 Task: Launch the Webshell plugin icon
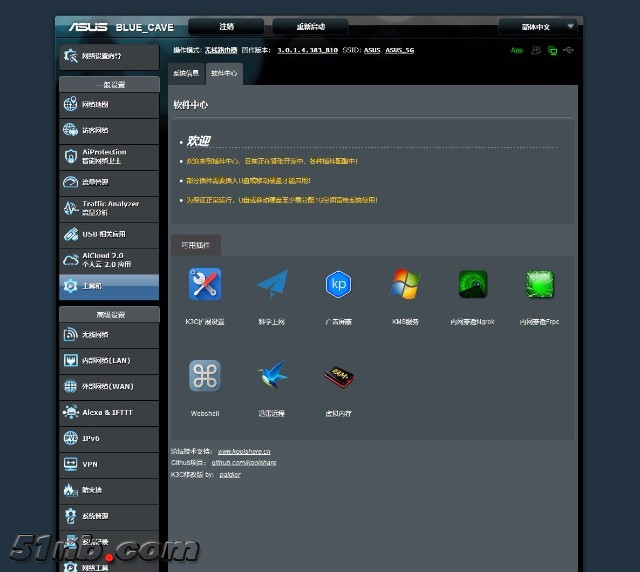205,376
